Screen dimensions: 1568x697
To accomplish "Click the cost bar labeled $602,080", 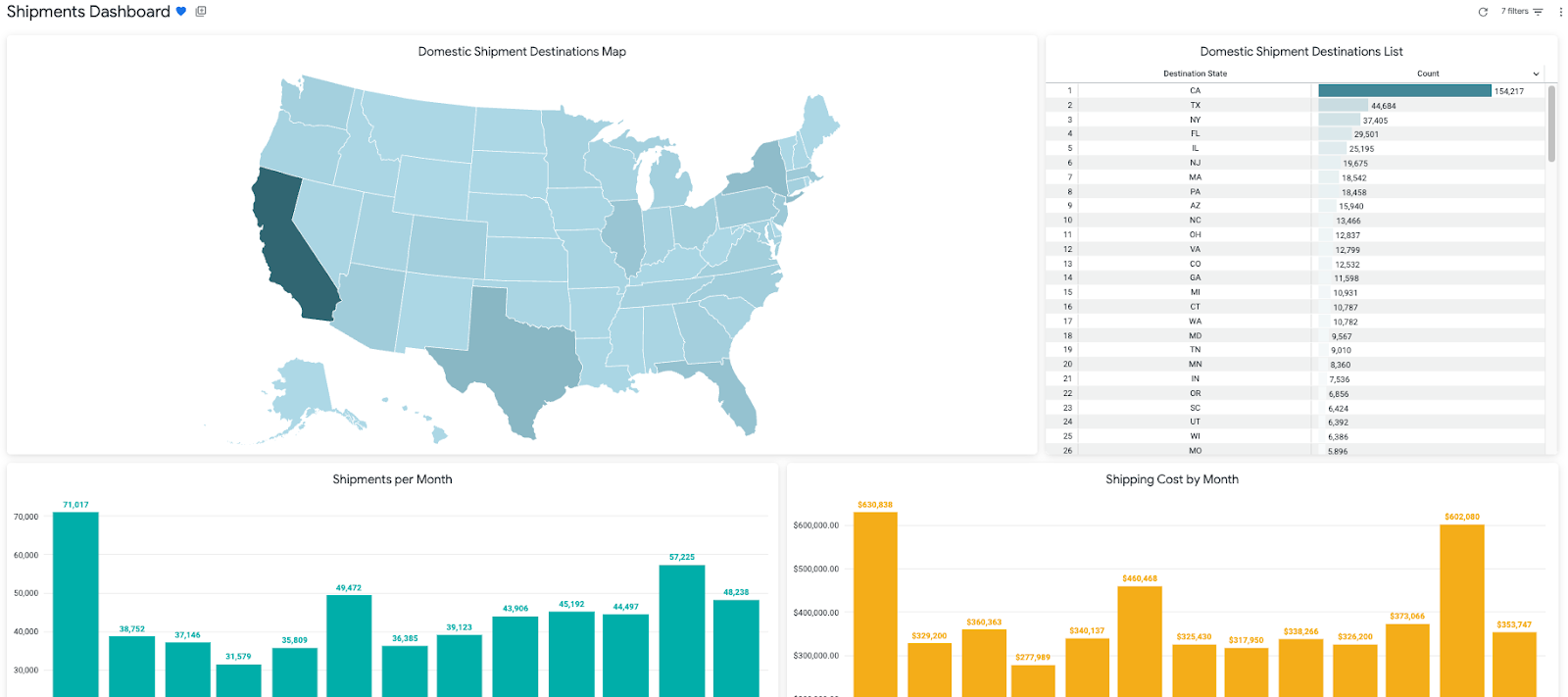I will [1462, 611].
